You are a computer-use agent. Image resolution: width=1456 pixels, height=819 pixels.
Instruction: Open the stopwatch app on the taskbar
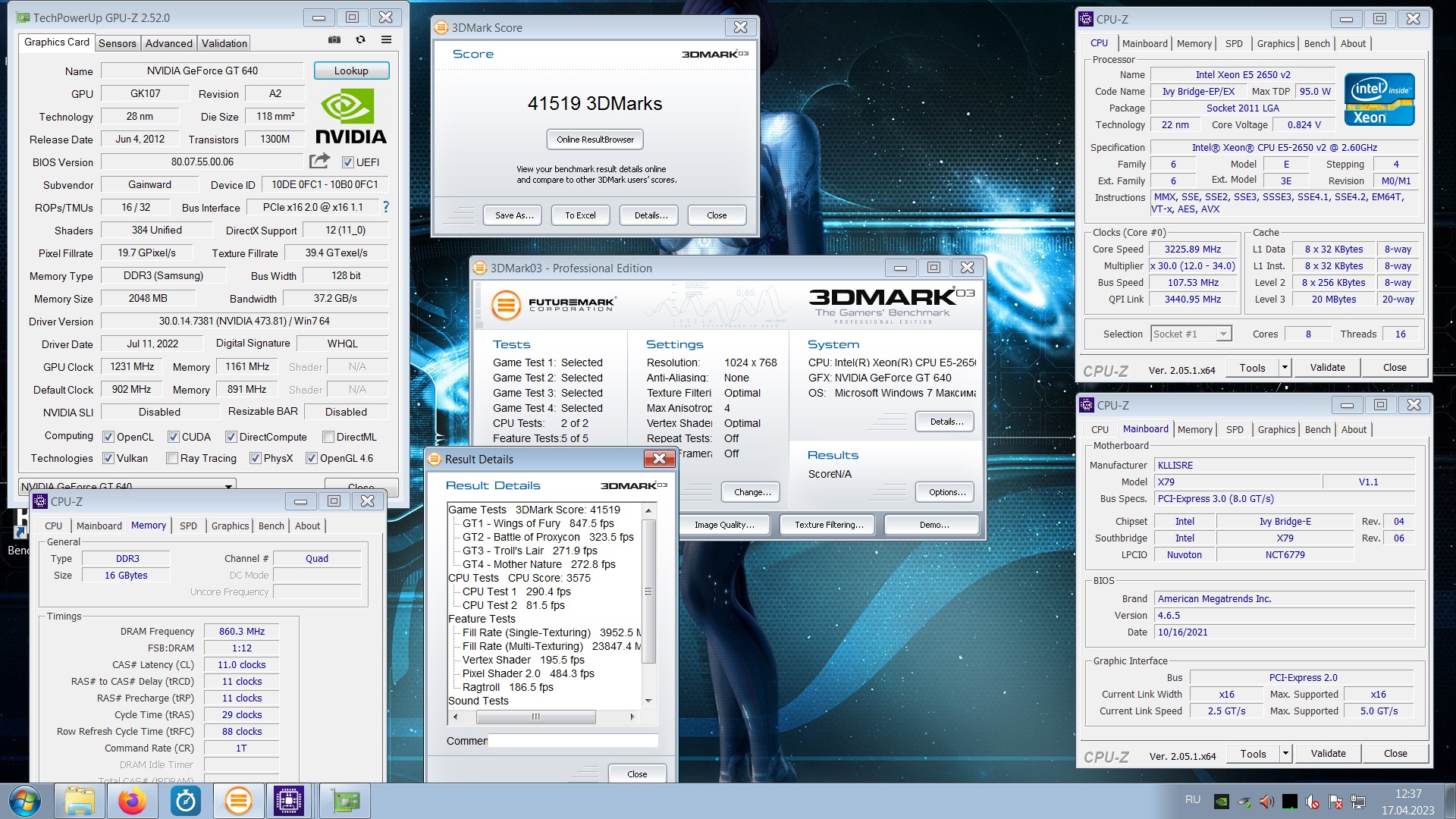[x=186, y=801]
